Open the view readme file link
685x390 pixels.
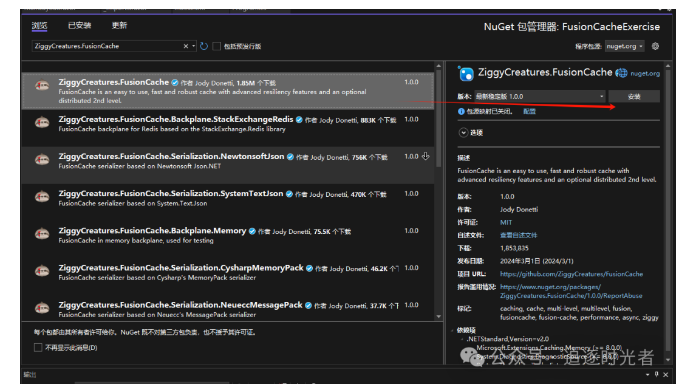518,235
